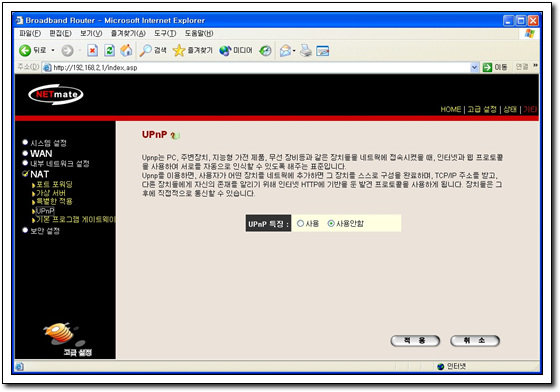
Task: Click the Refresh page icon
Action: coord(109,51)
